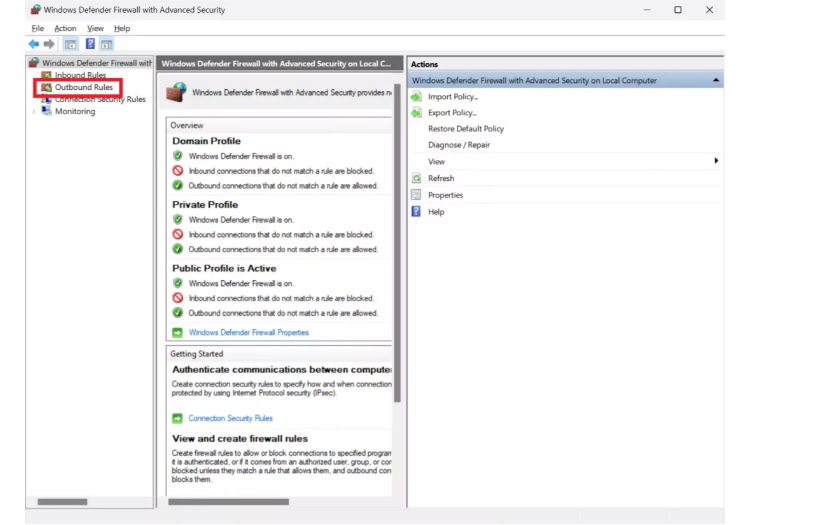Click the center pane horizontal scrollbar
This screenshot has height=525, width=818.
228,502
